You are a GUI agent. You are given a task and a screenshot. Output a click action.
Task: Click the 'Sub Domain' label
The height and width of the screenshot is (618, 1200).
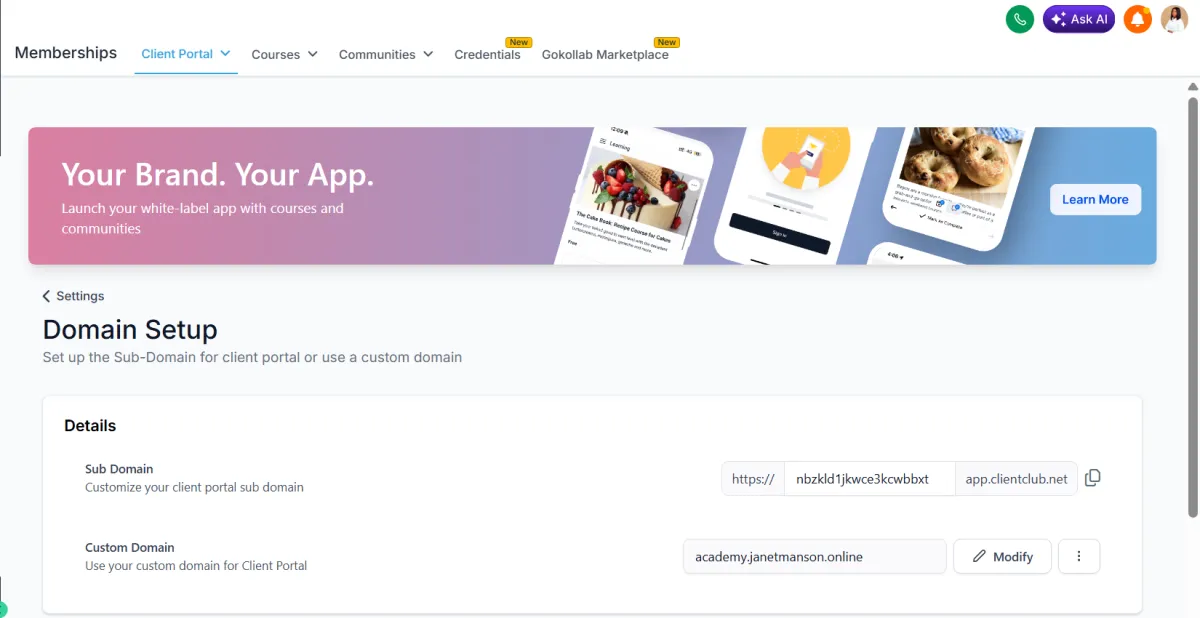click(x=119, y=469)
